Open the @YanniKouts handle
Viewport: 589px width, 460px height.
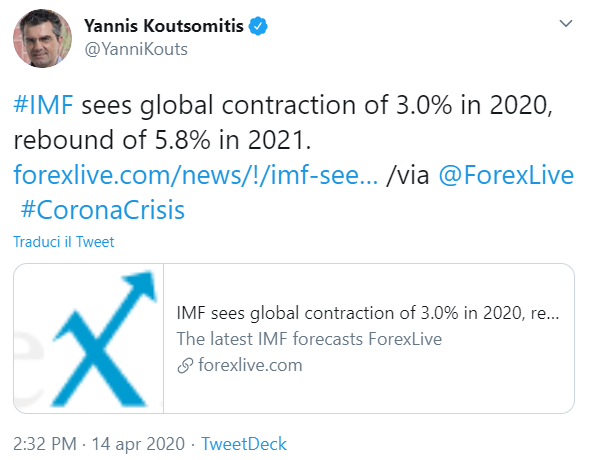tap(136, 49)
